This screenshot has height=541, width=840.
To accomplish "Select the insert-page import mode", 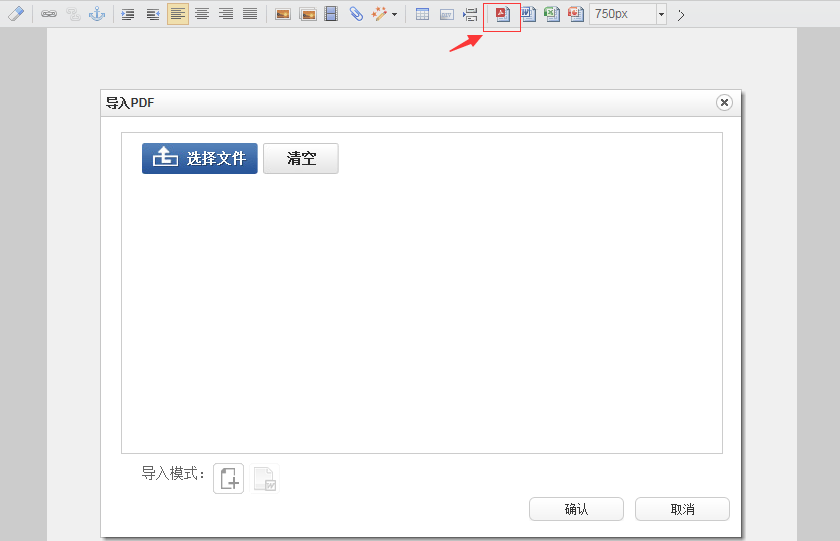I will click(x=229, y=478).
